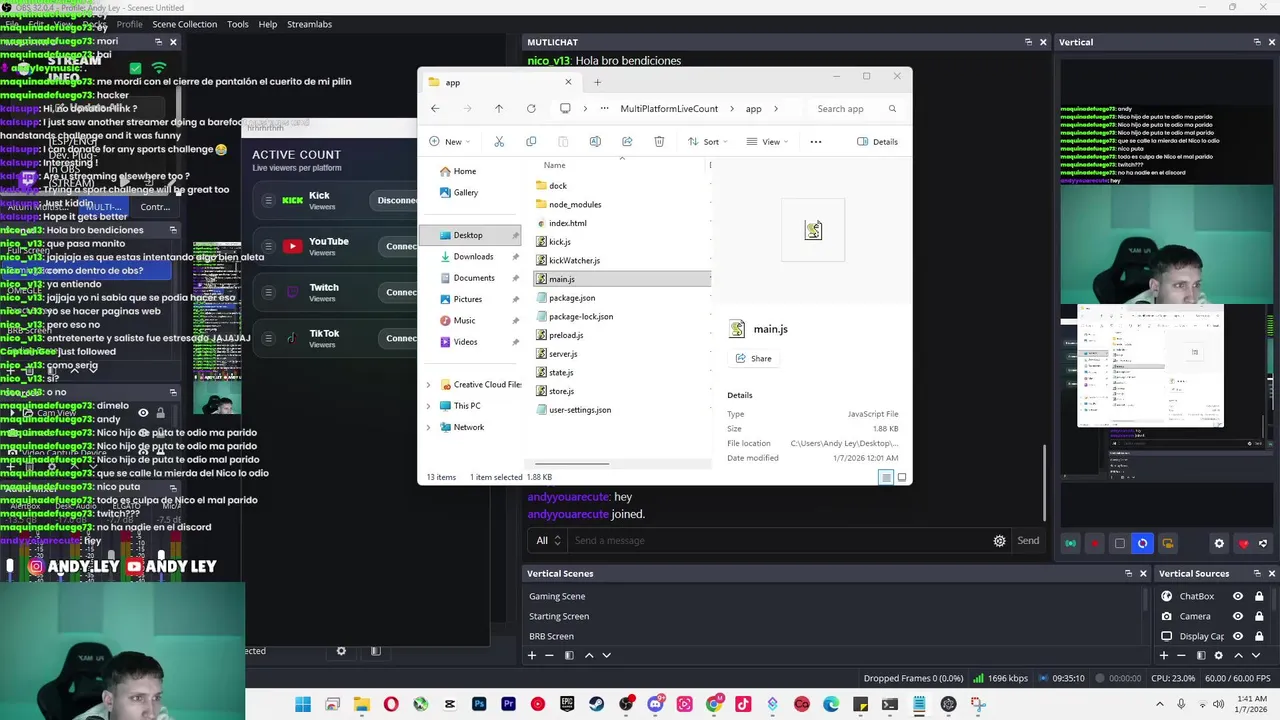Open the settings gear next to heart icon
This screenshot has width=1280, height=720.
pos(1219,543)
